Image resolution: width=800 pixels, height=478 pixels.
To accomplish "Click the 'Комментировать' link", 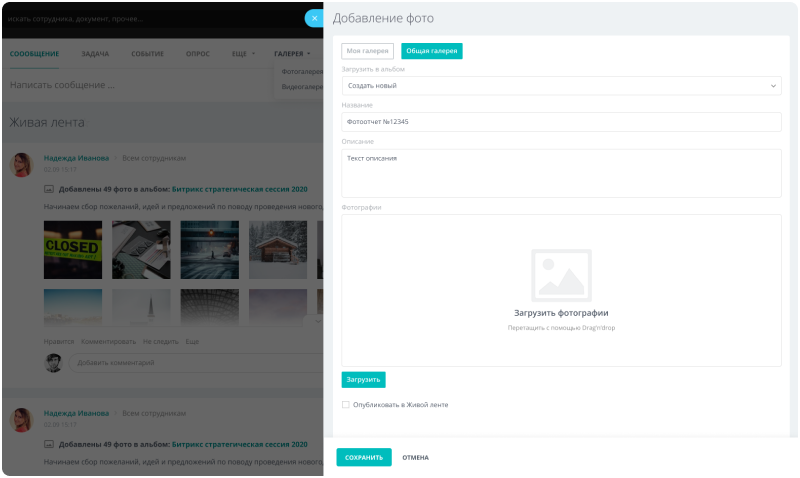I will coord(108,342).
